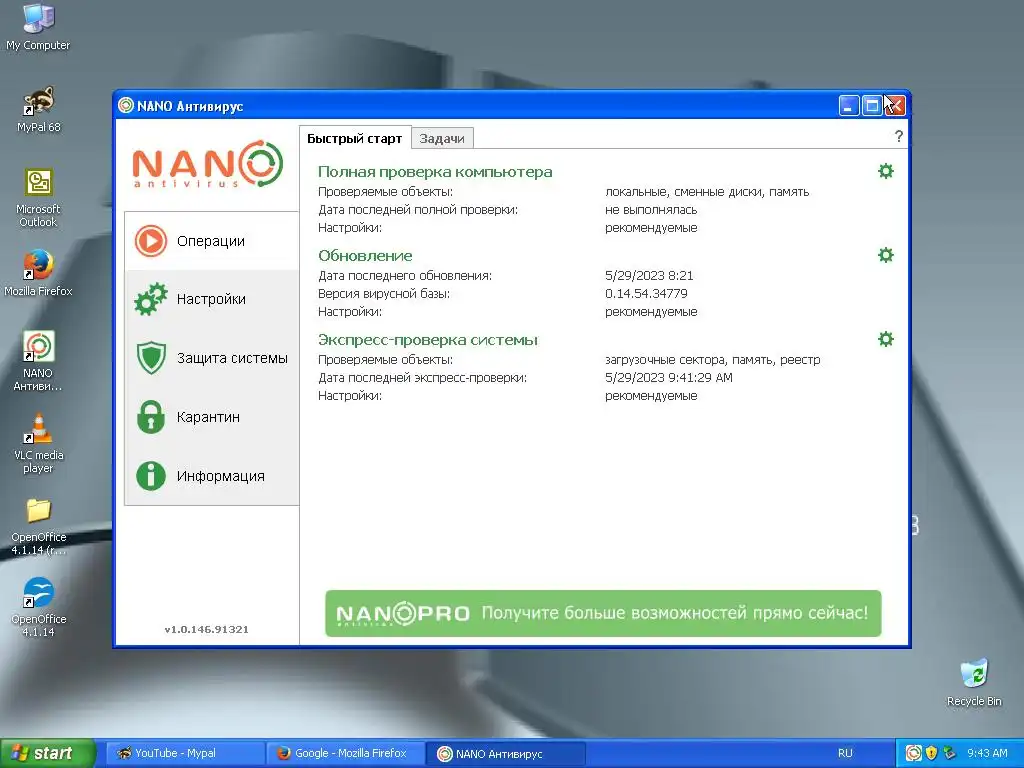Image resolution: width=1024 pixels, height=768 pixels.
Task: Select the OpenOffice 4.1.14 folder icon
Action: (38, 526)
